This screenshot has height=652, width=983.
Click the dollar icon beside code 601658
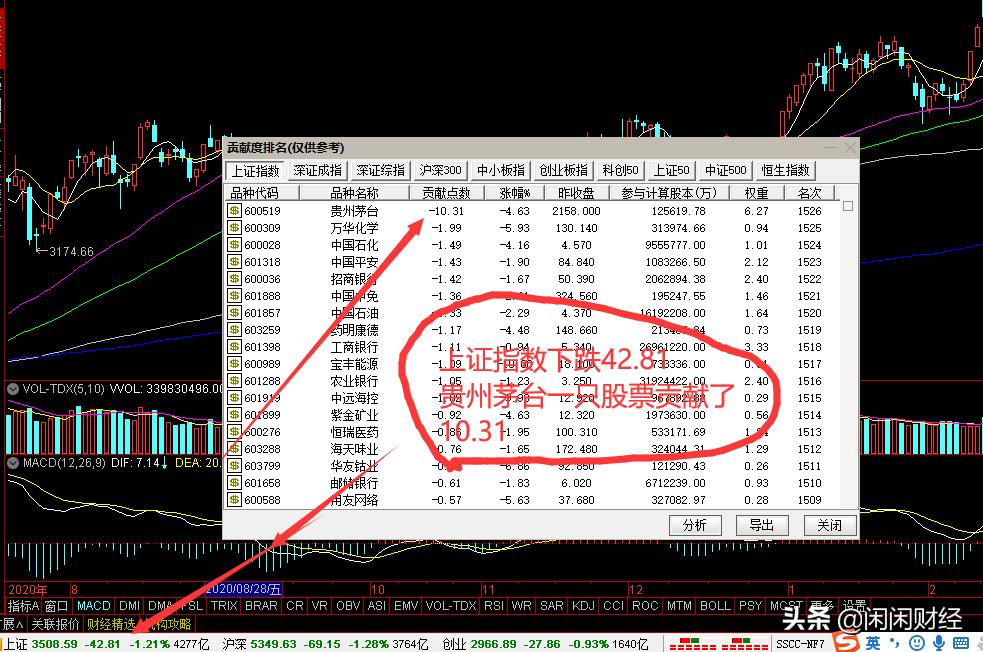234,482
